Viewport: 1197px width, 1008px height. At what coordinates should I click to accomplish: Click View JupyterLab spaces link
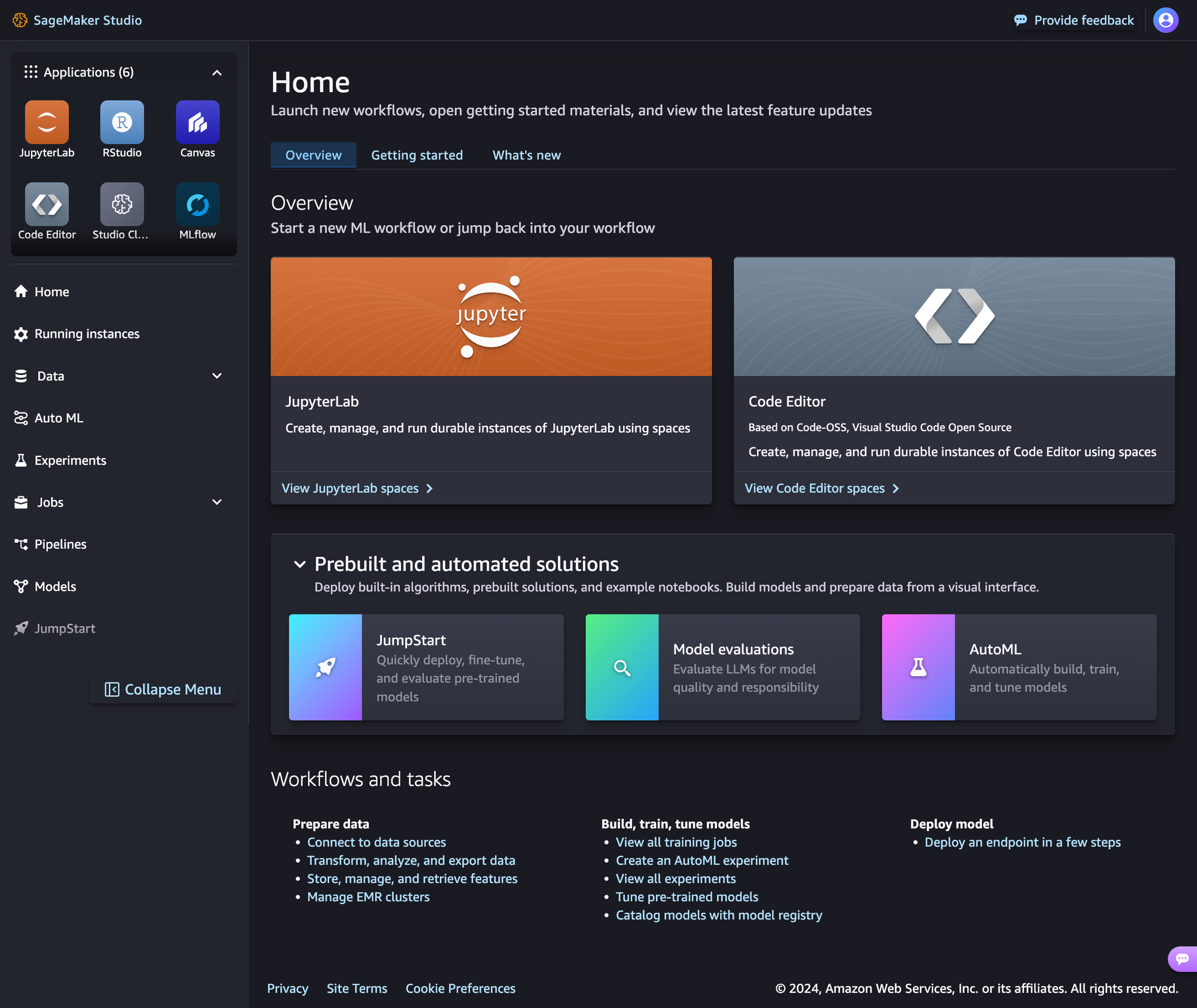357,488
